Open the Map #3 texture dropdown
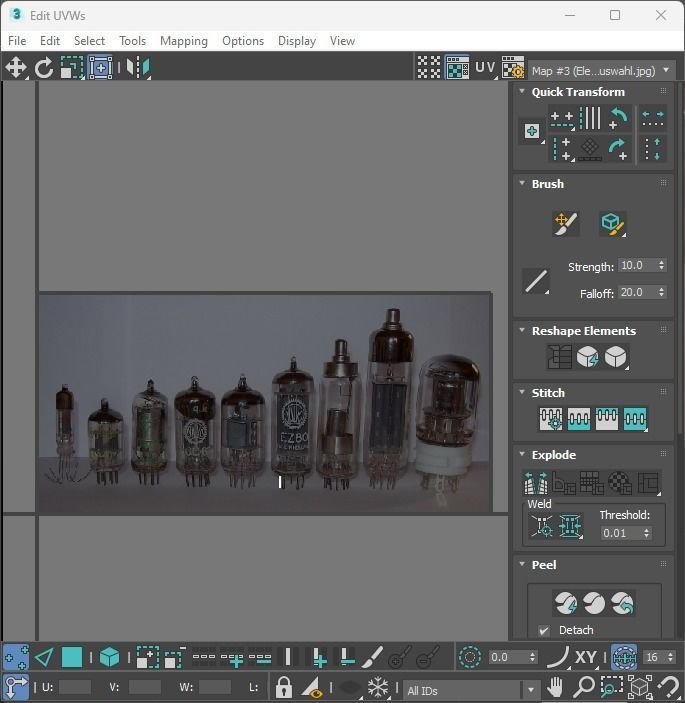The width and height of the screenshot is (685, 703). pos(602,70)
